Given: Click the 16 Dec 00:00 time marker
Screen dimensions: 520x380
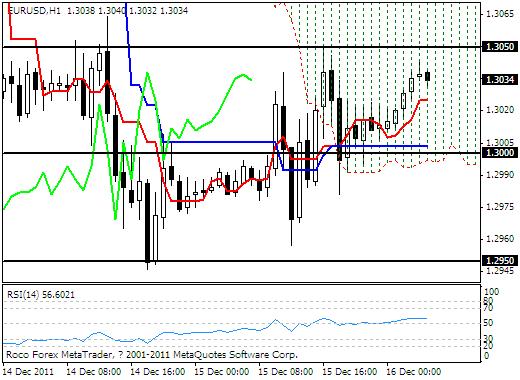Looking at the screenshot, I should pyautogui.click(x=414, y=372).
